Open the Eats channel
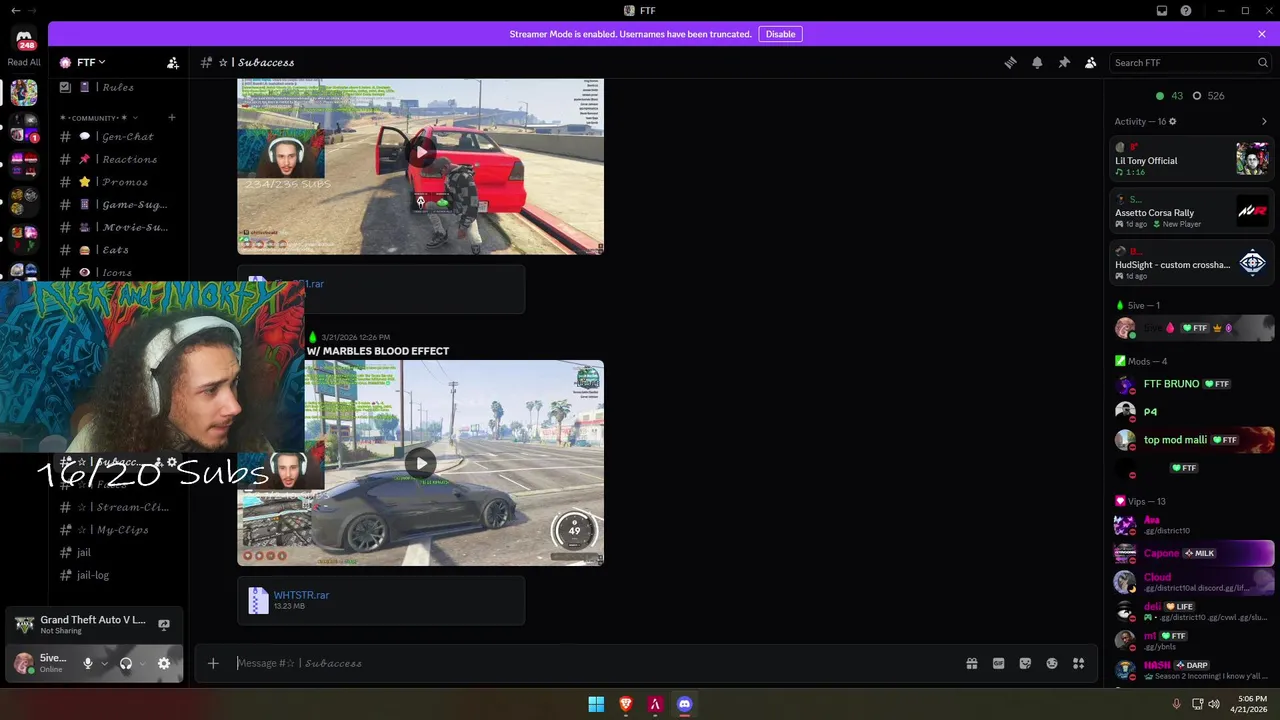This screenshot has width=1280, height=720. pyautogui.click(x=116, y=250)
